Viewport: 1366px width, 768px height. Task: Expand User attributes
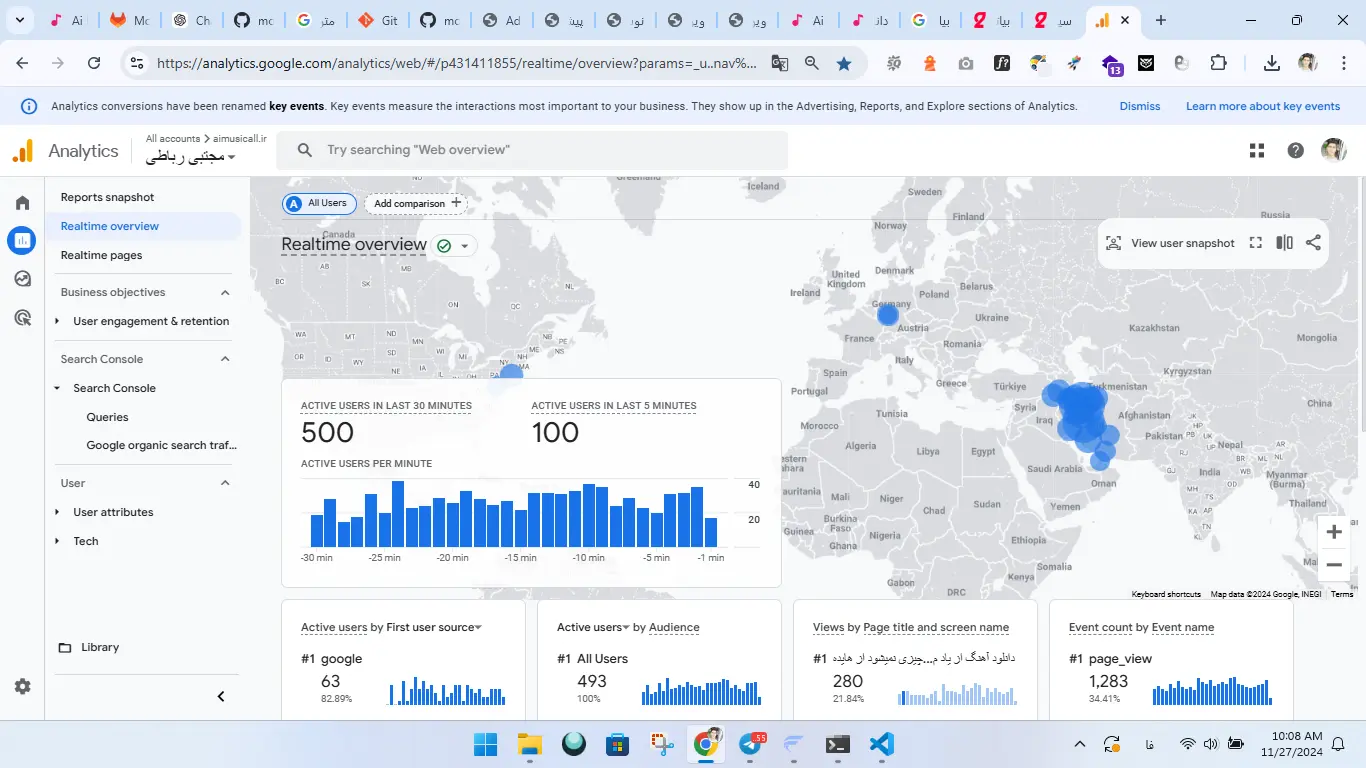[x=58, y=512]
